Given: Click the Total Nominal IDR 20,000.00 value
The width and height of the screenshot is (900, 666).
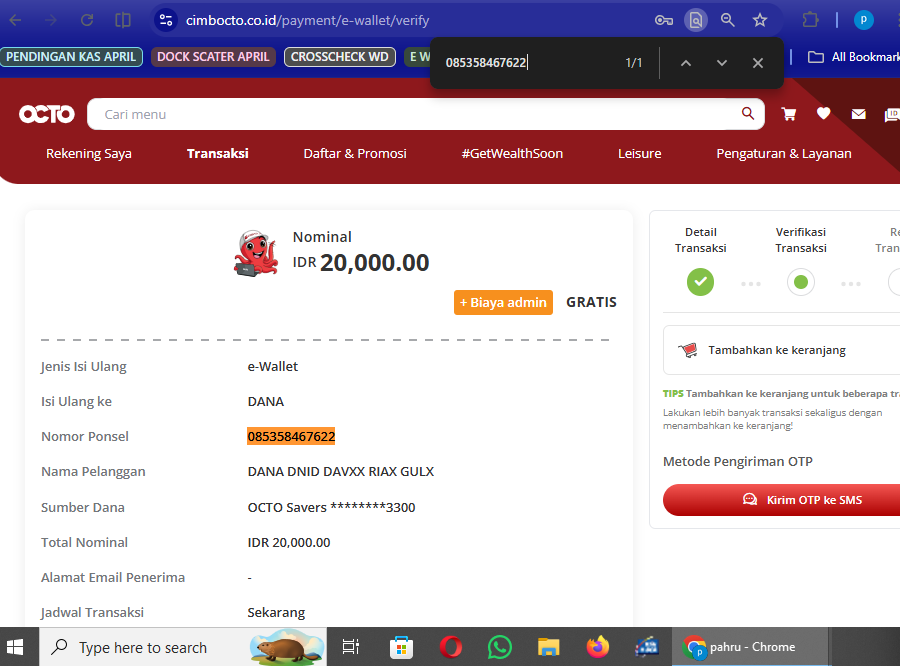Looking at the screenshot, I should coord(289,543).
